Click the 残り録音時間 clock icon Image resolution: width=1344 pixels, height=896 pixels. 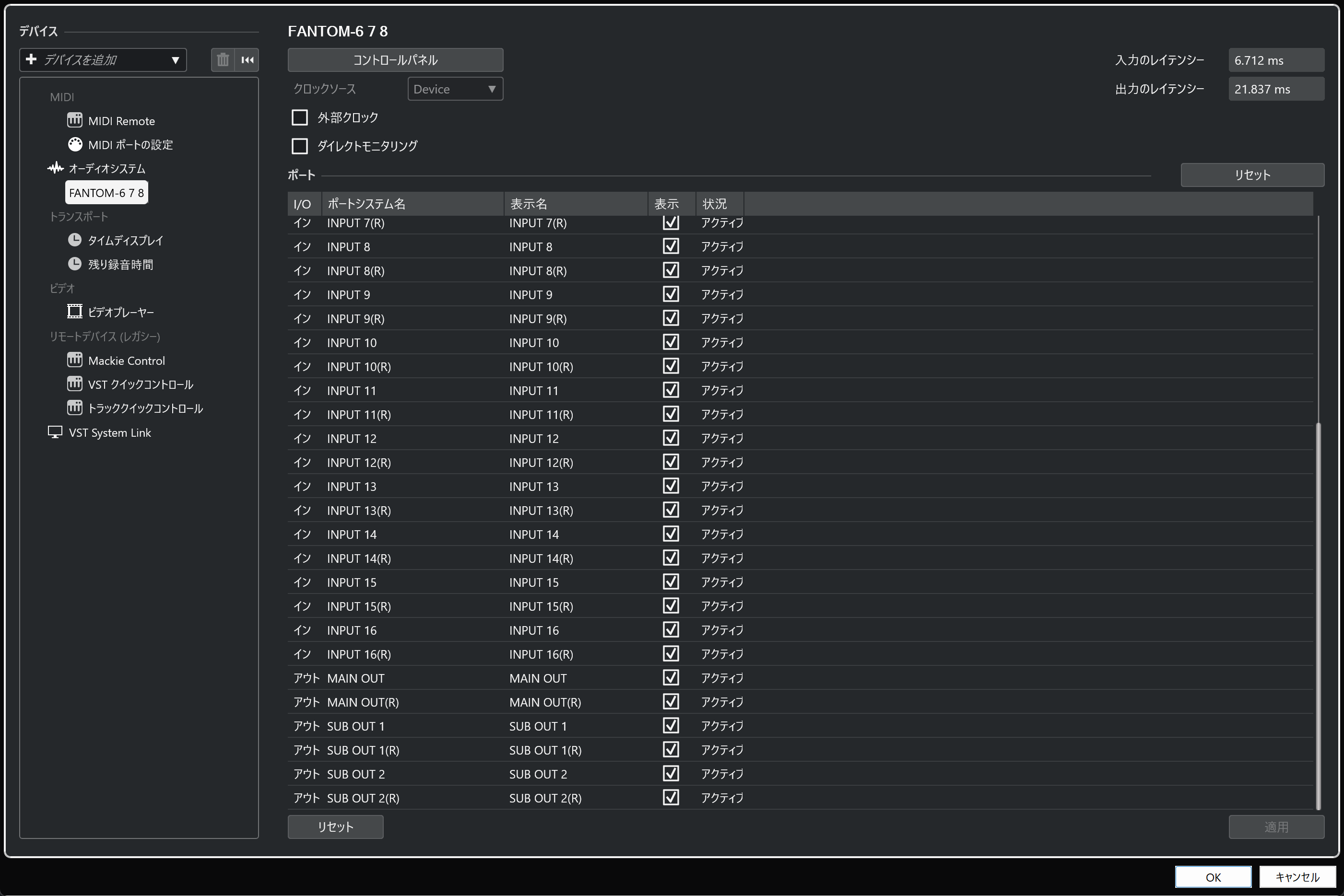[75, 264]
